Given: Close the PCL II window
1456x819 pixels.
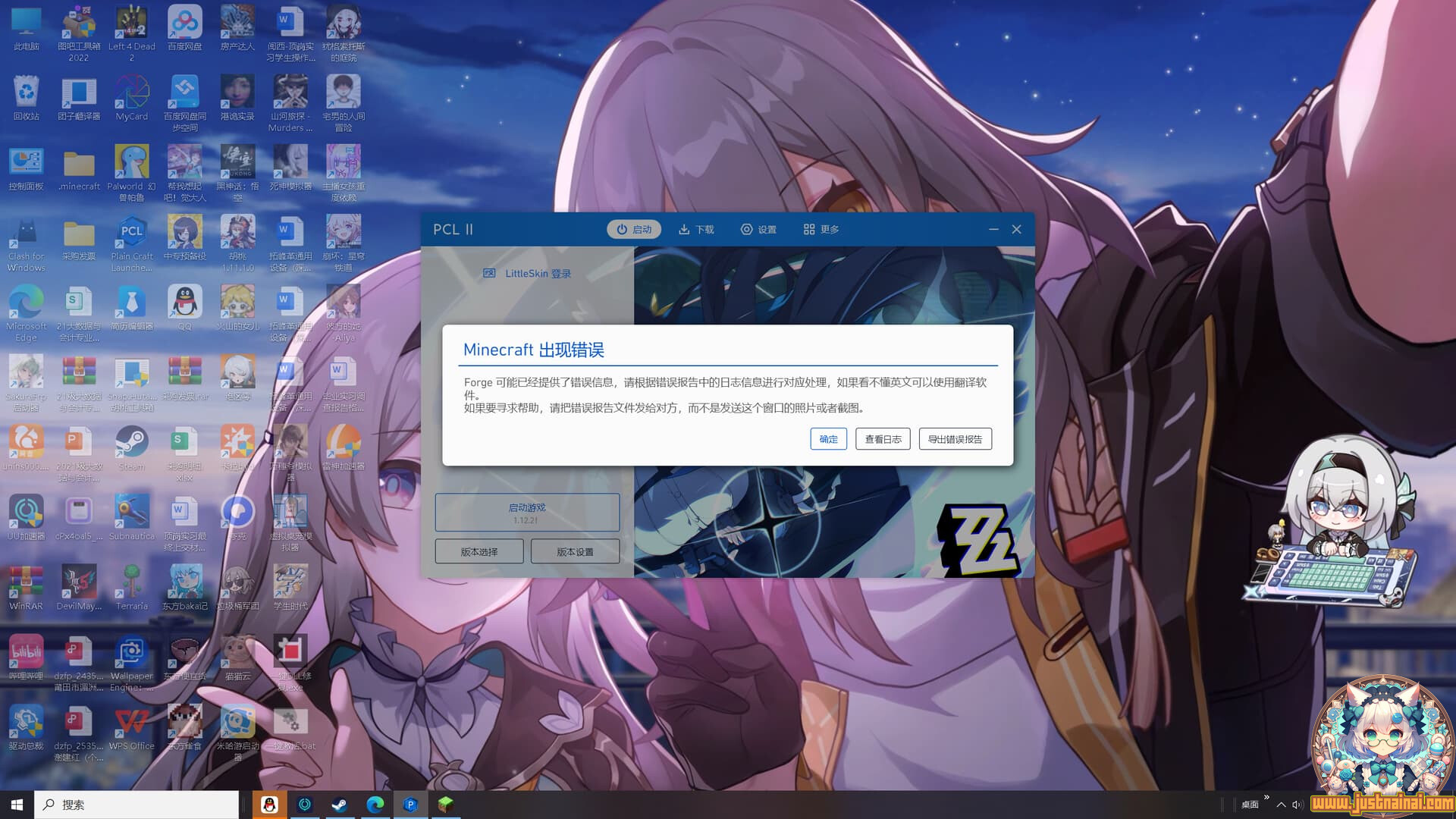Looking at the screenshot, I should click(x=1017, y=229).
